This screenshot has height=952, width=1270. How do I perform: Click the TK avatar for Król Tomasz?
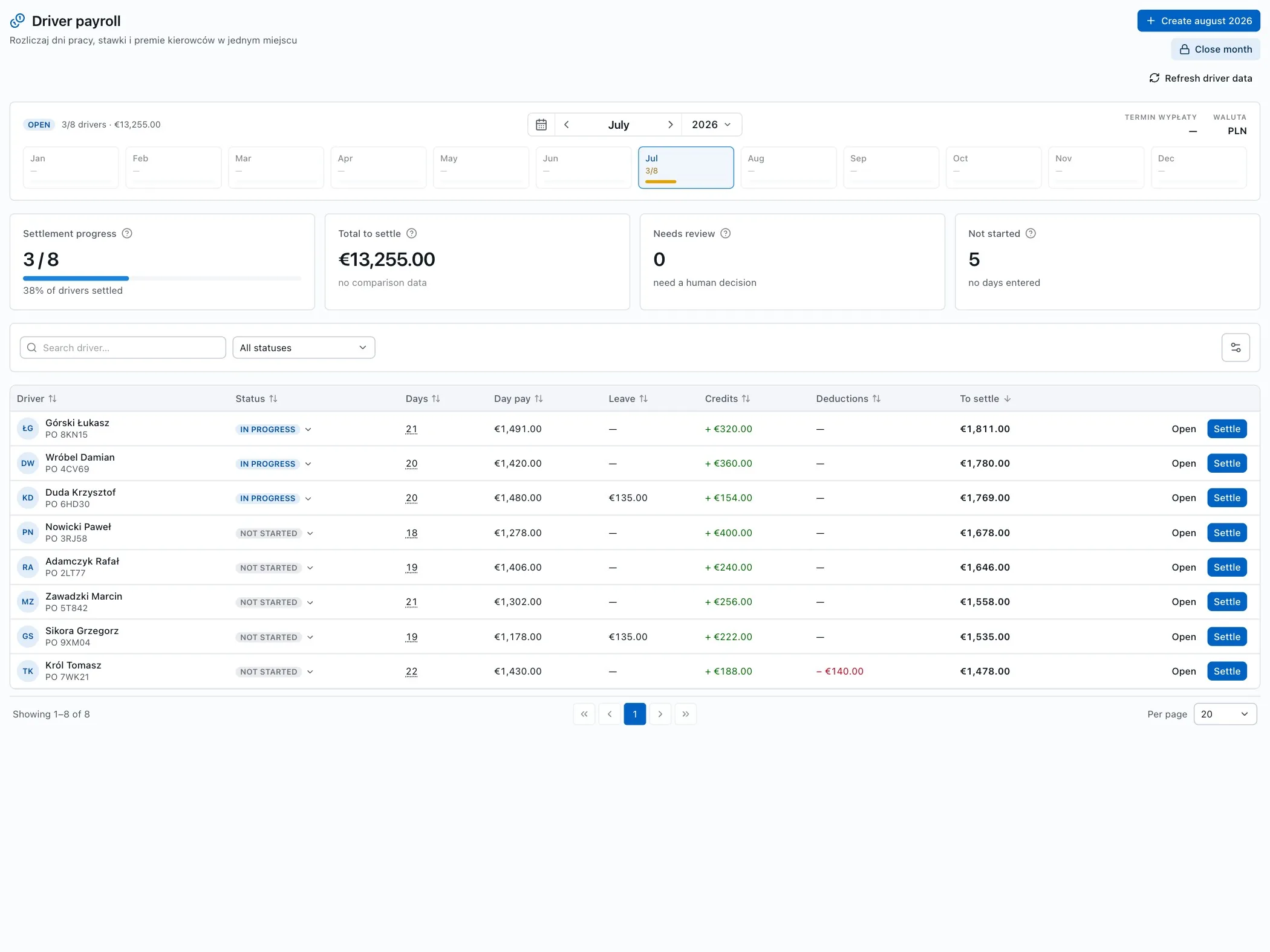pos(28,671)
